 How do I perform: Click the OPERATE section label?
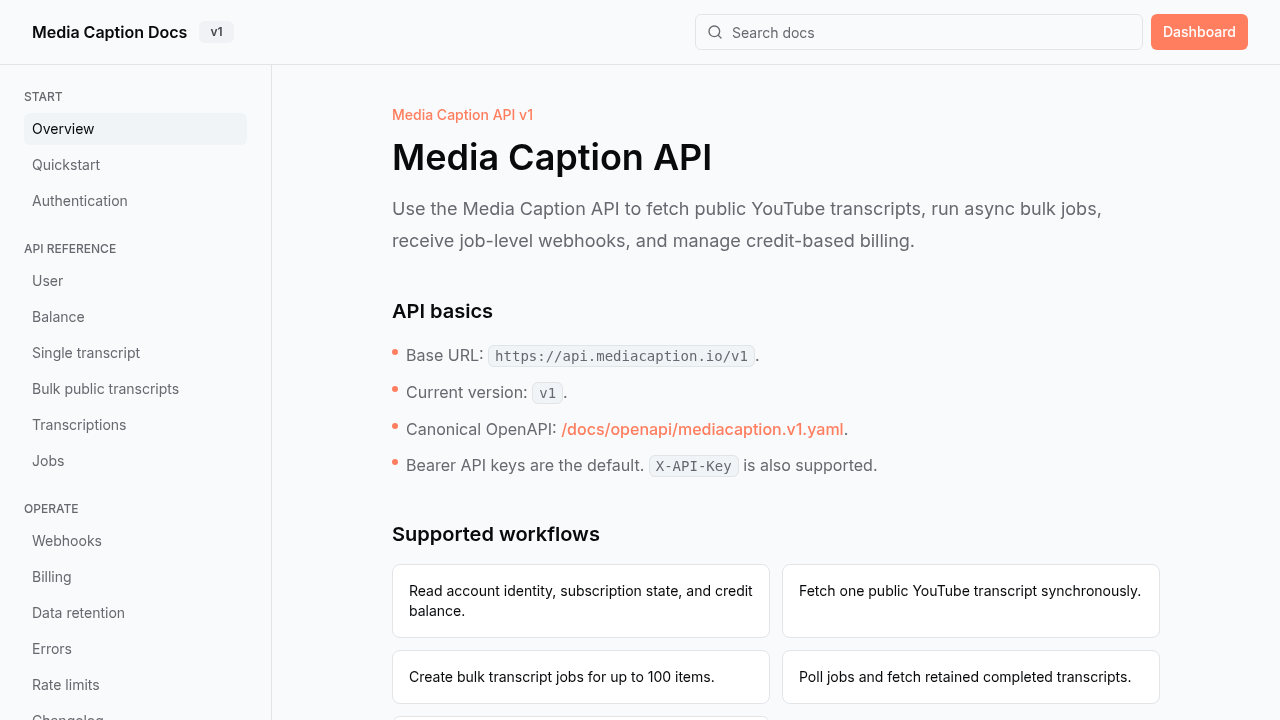[51, 509]
